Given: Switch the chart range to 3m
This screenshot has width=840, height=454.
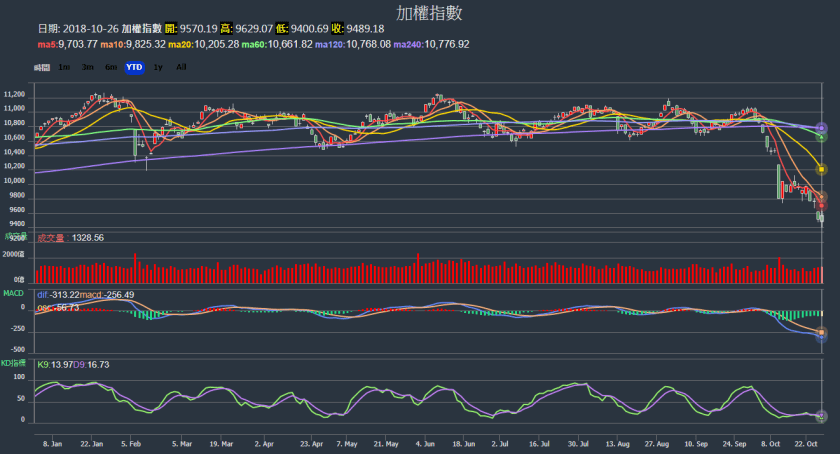Looking at the screenshot, I should click(88, 67).
